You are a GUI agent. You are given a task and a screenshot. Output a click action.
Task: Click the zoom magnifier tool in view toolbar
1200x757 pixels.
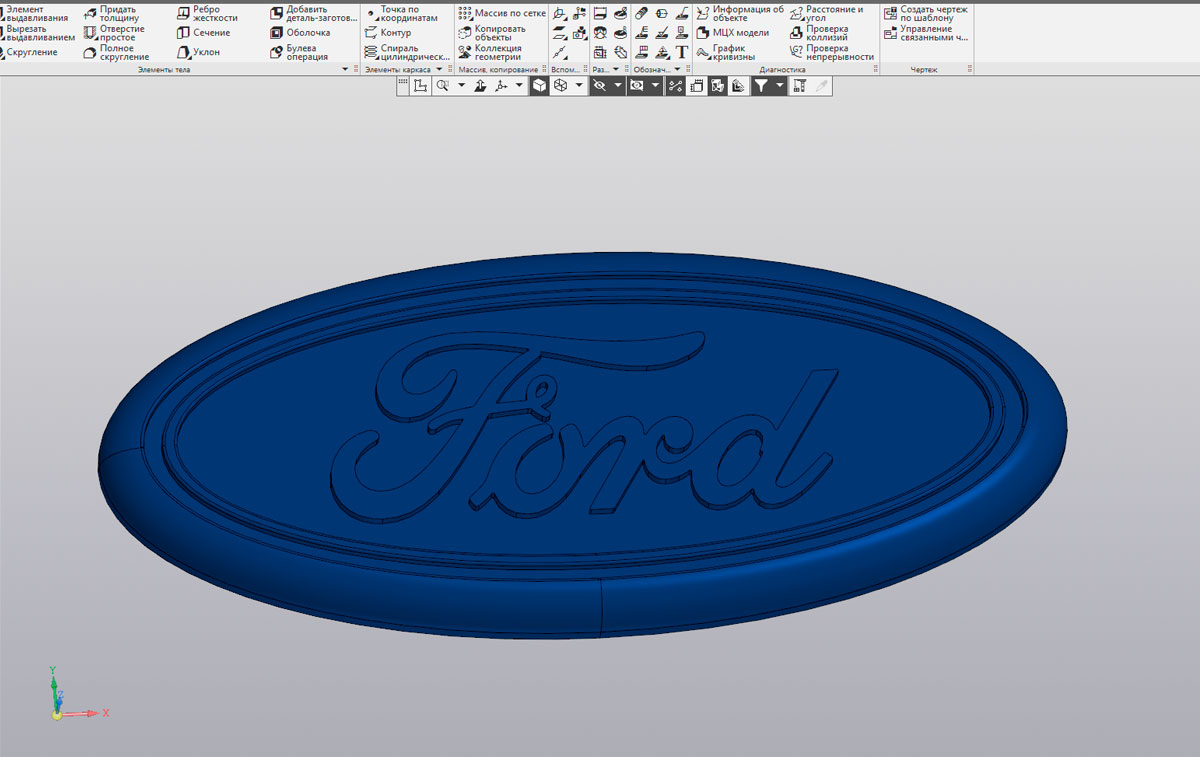pyautogui.click(x=441, y=86)
